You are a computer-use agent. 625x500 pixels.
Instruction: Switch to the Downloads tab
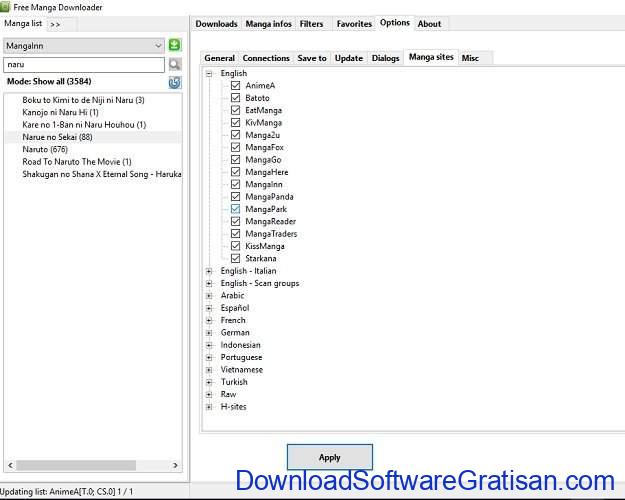click(x=216, y=24)
